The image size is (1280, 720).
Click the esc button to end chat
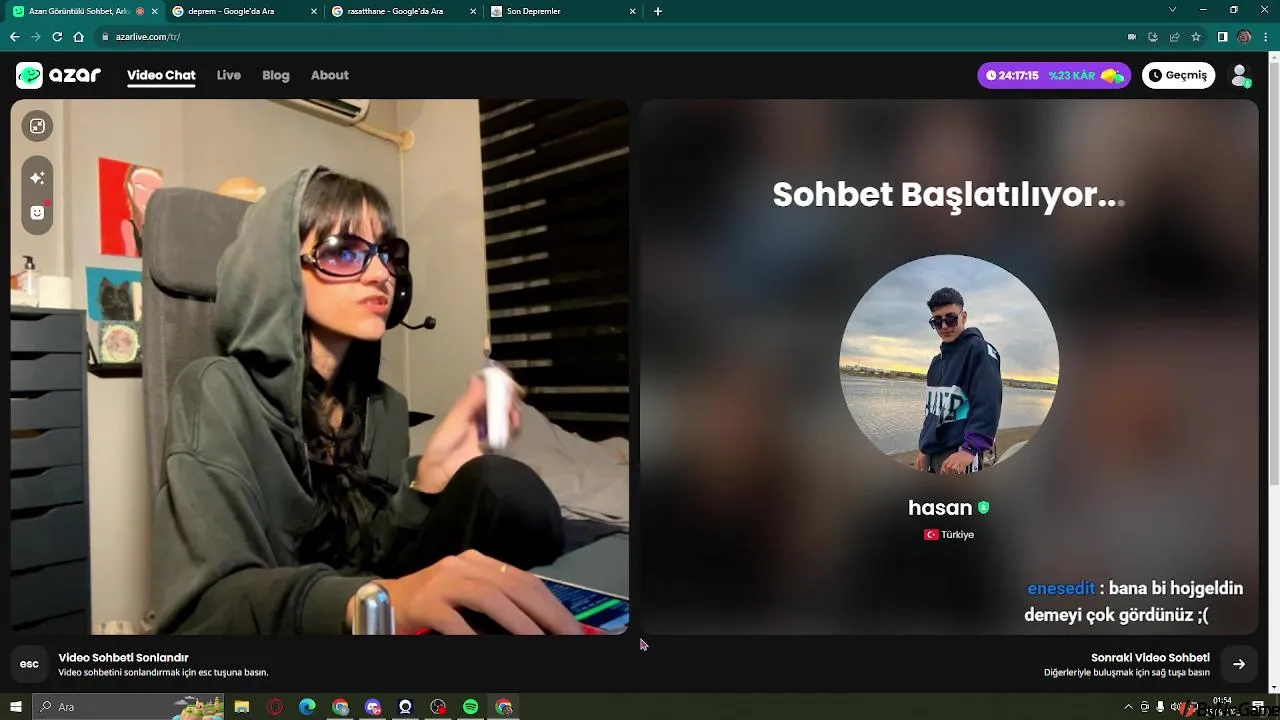[29, 664]
